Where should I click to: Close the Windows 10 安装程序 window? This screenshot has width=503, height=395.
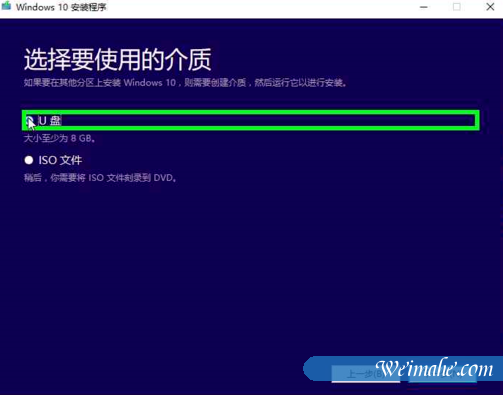[490, 7]
